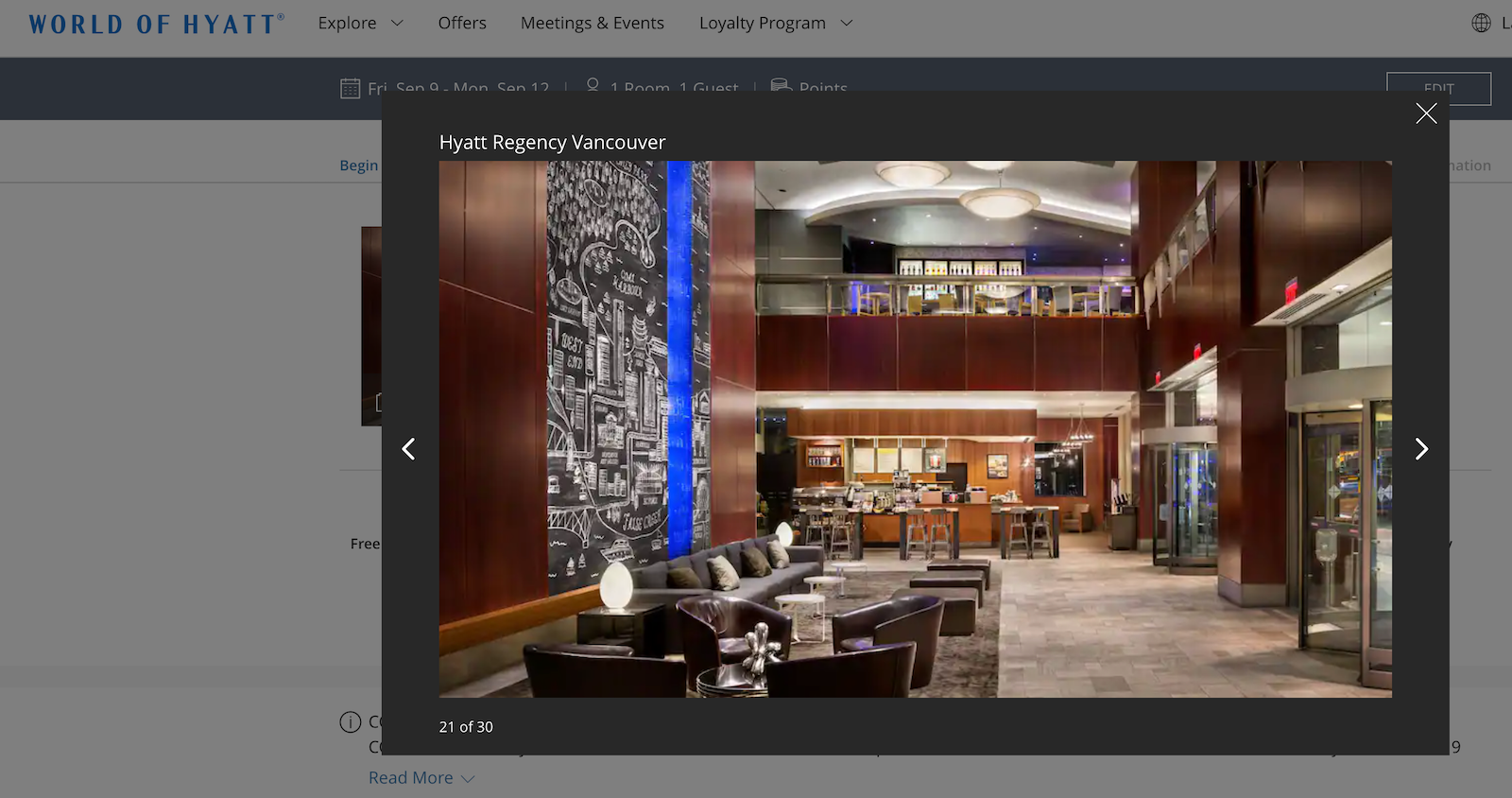The height and width of the screenshot is (798, 1512).
Task: Click the guest person icon
Action: point(593,85)
